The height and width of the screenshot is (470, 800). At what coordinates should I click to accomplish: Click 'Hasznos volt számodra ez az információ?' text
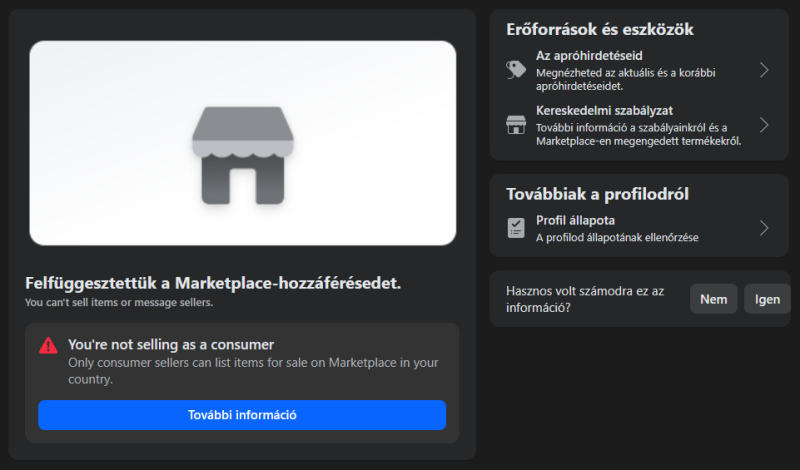tap(585, 299)
